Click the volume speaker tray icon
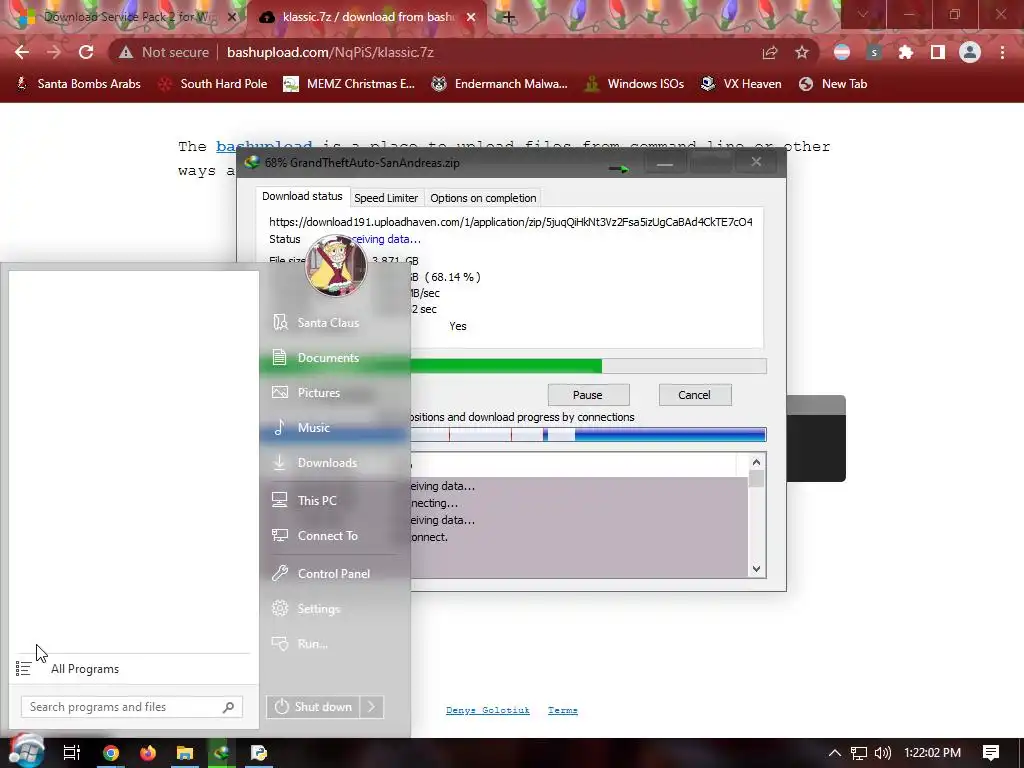 [882, 753]
